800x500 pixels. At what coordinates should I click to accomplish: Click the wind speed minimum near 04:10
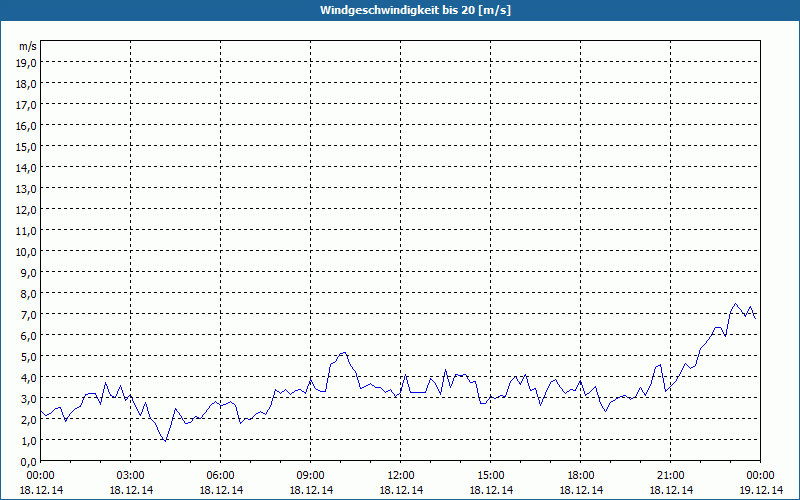click(165, 441)
